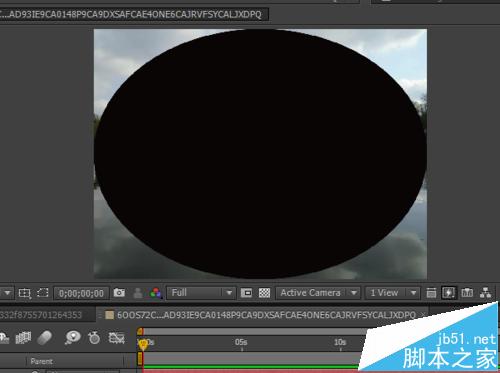
Task: Select the composition viewer tab at top
Action: (x=133, y=14)
